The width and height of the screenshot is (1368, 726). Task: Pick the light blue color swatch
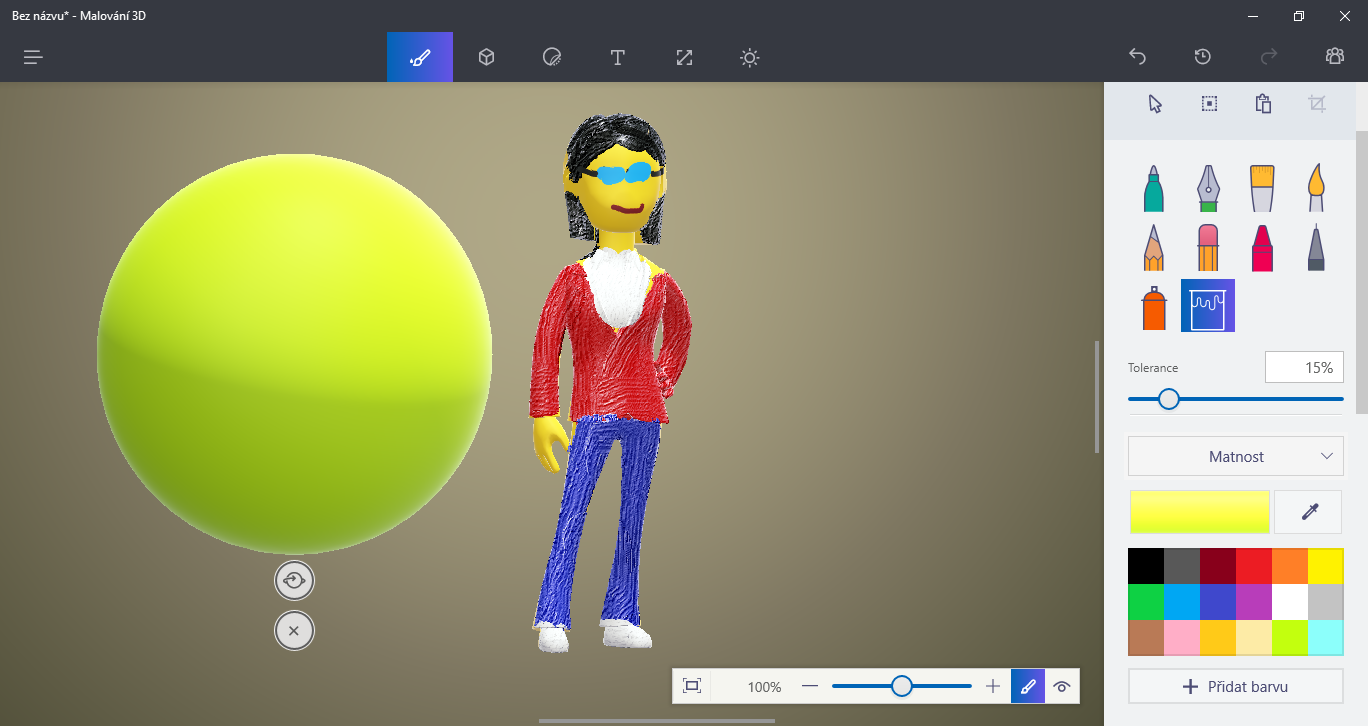pos(1182,602)
